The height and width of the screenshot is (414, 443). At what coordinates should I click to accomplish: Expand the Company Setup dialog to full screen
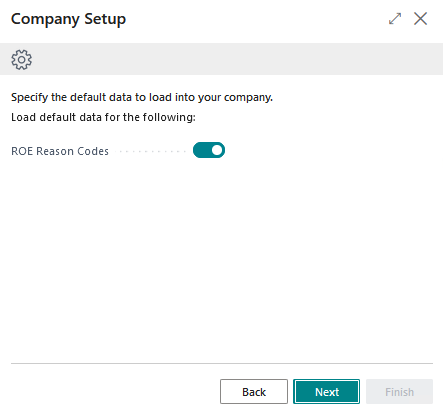395,19
